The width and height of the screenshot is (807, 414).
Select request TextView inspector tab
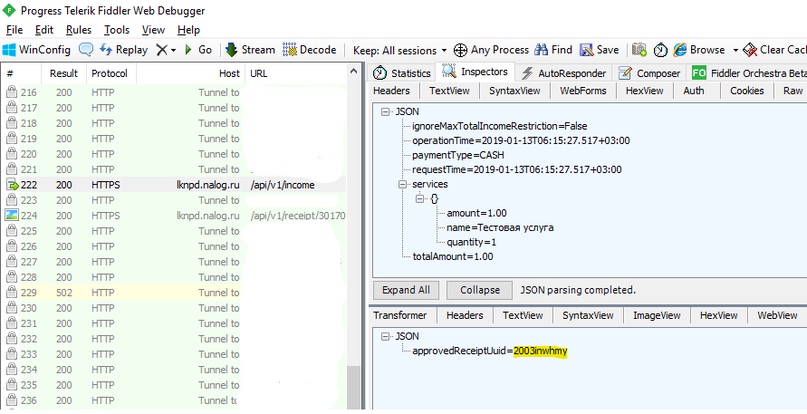tap(449, 91)
